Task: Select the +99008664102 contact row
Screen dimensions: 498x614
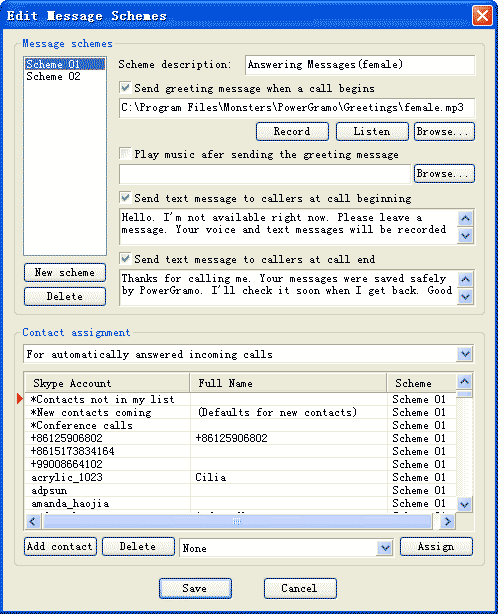Action: [240, 464]
